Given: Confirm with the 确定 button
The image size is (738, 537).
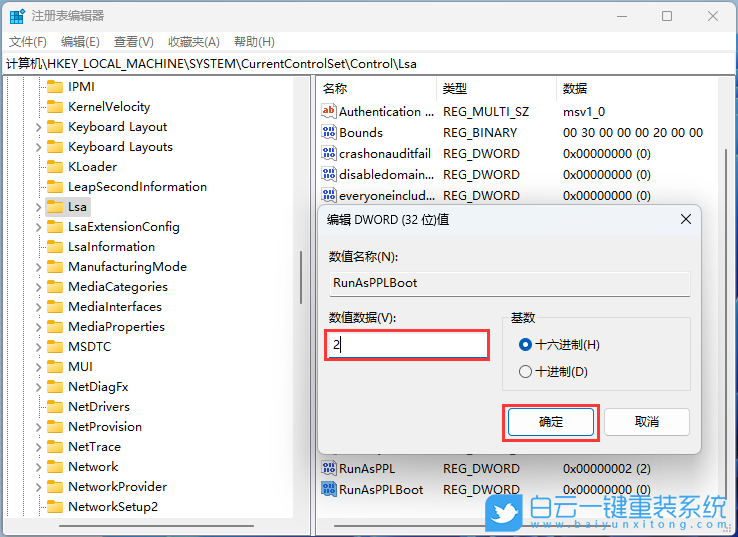Looking at the screenshot, I should pyautogui.click(x=551, y=422).
